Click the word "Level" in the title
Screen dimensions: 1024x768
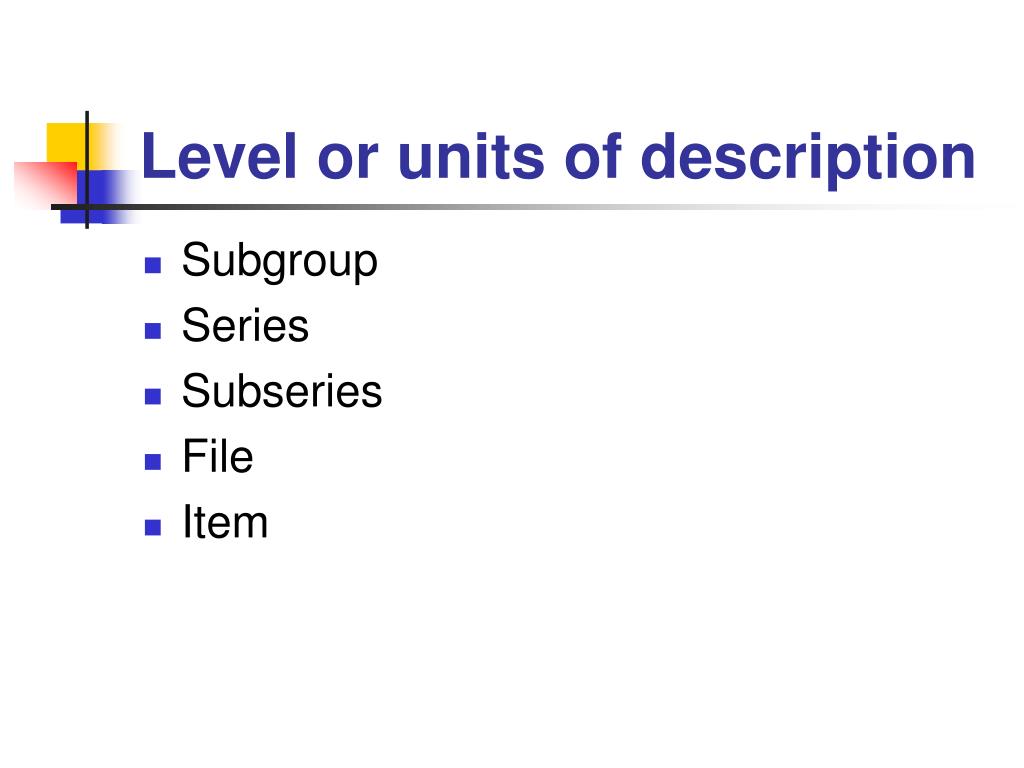click(x=219, y=155)
